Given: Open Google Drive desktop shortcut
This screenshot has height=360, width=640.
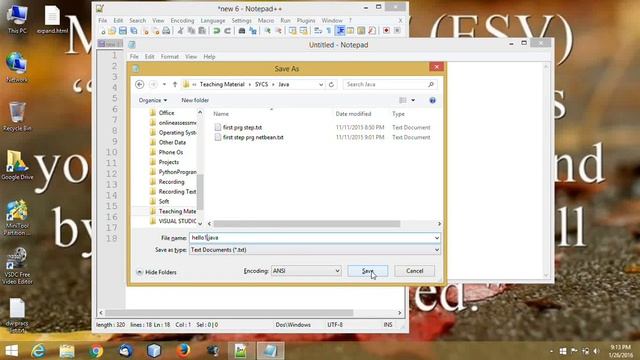Looking at the screenshot, I should (x=17, y=165).
